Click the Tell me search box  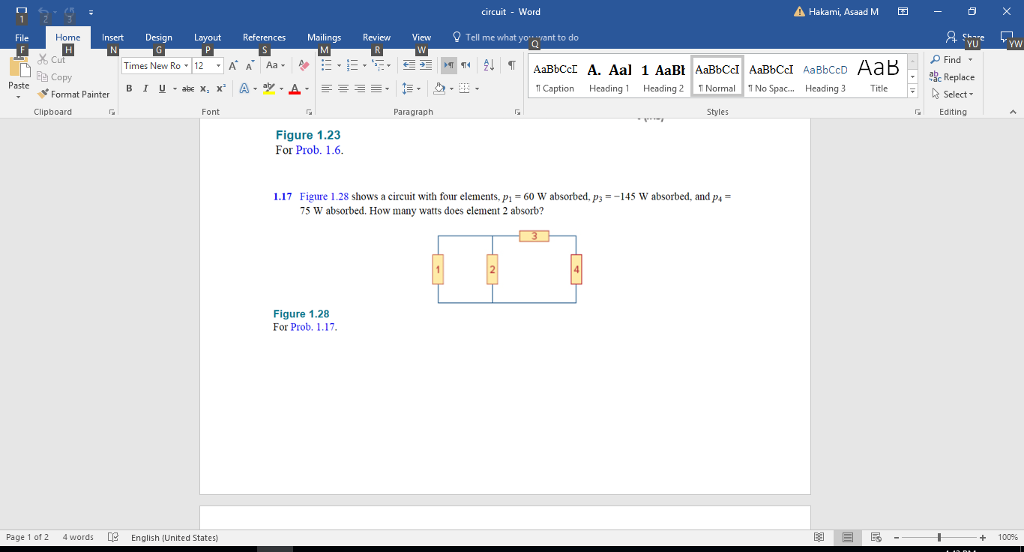[522, 37]
